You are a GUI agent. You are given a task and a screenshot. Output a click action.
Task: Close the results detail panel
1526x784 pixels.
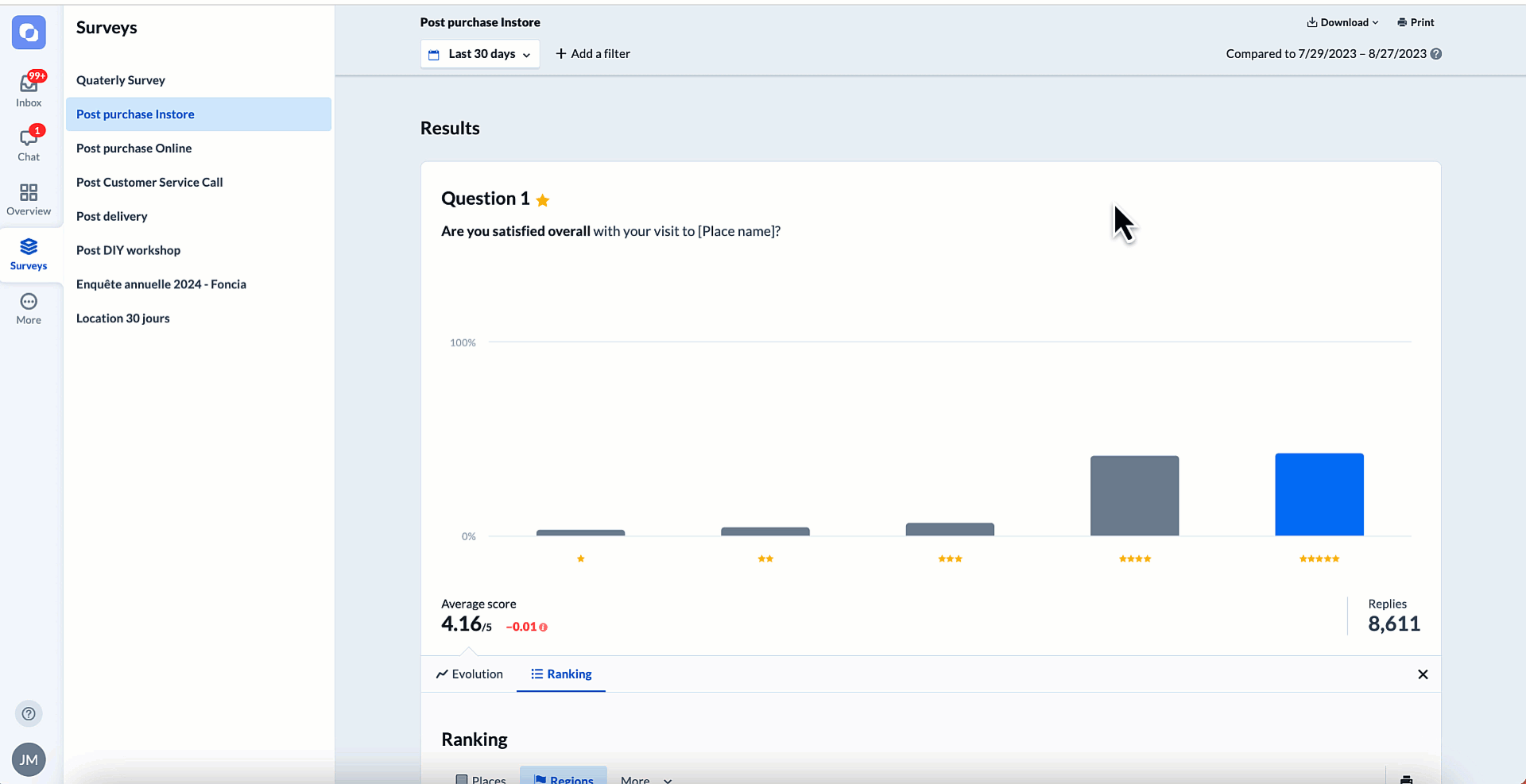pyautogui.click(x=1423, y=674)
